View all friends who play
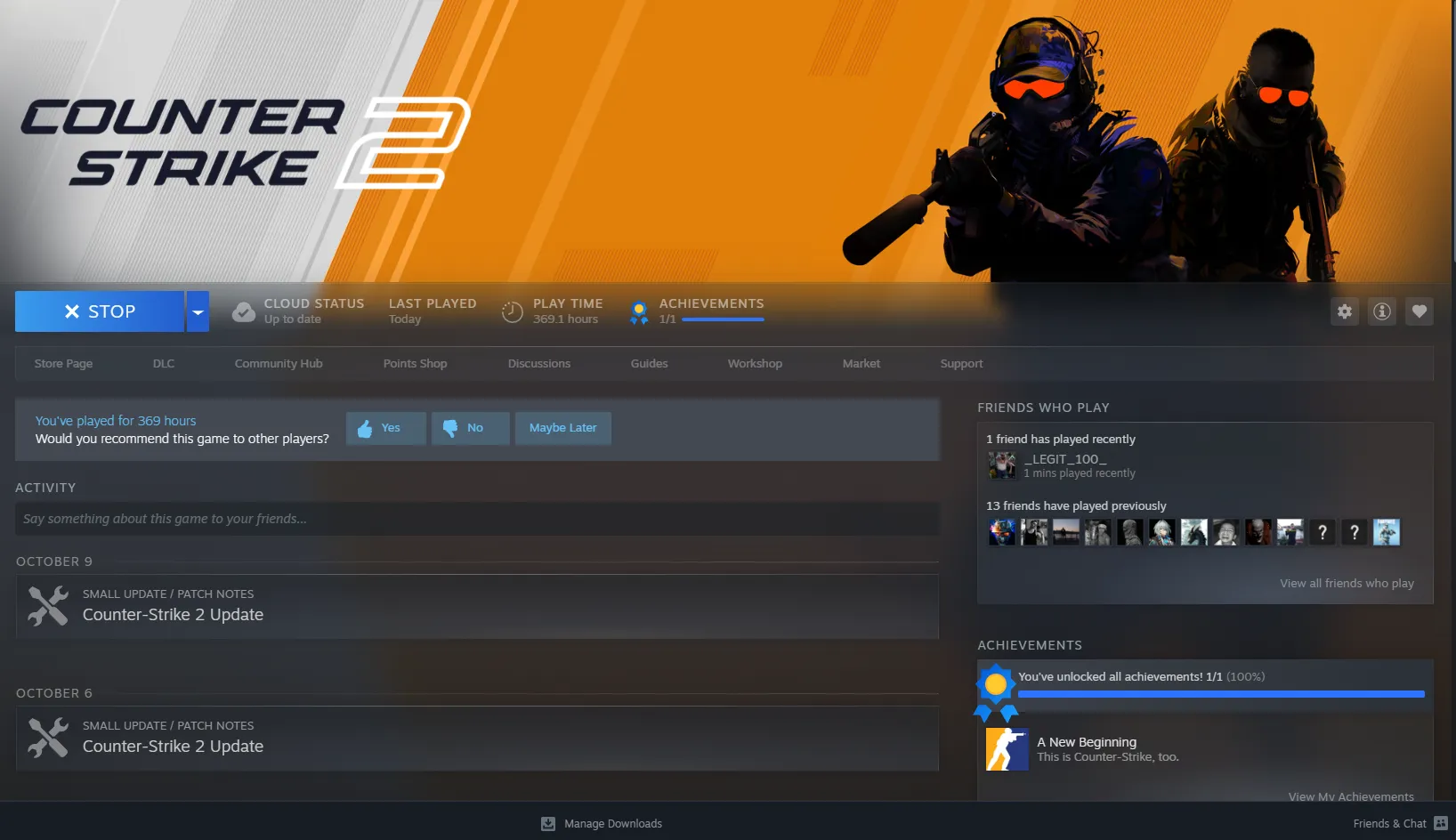1456x840 pixels. tap(1347, 584)
